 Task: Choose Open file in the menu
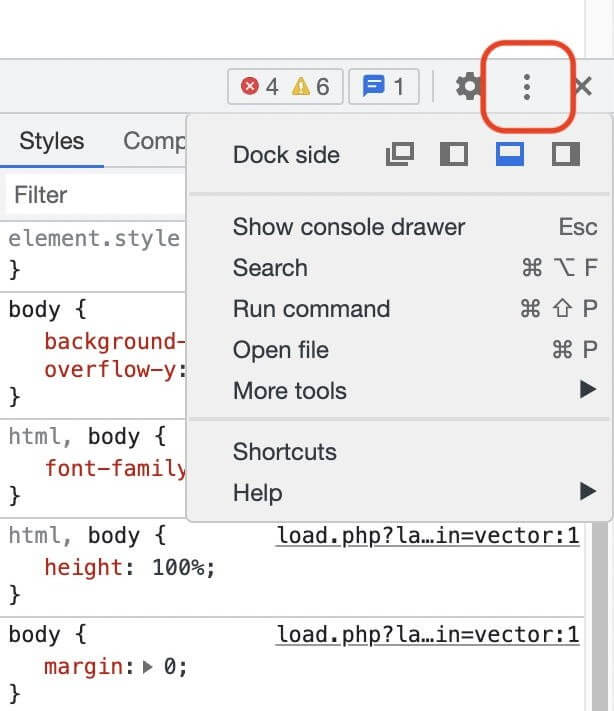399,350
